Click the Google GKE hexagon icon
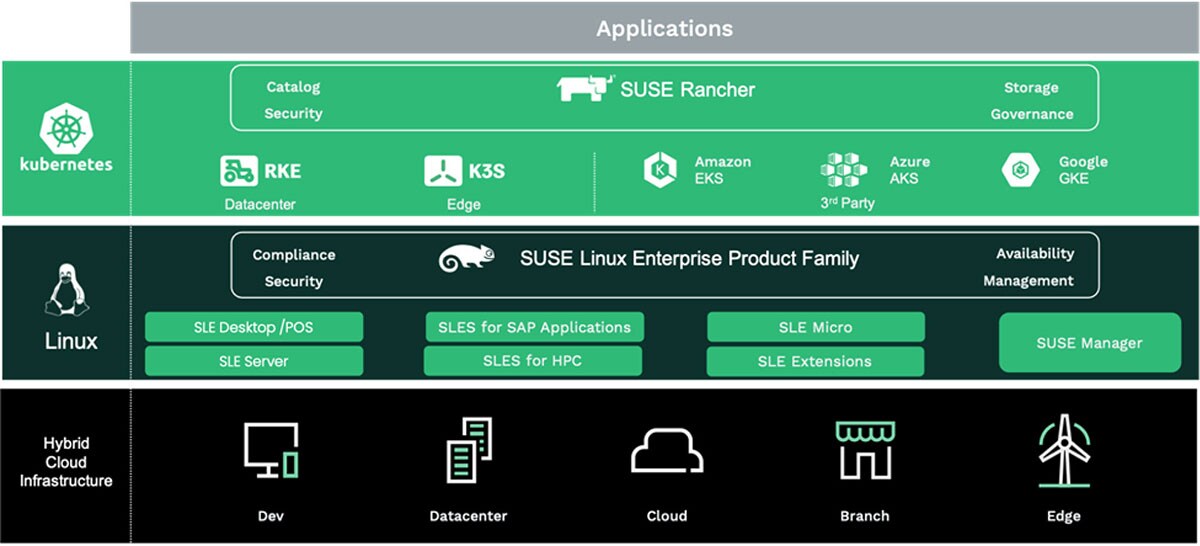1200x546 pixels. 1020,170
